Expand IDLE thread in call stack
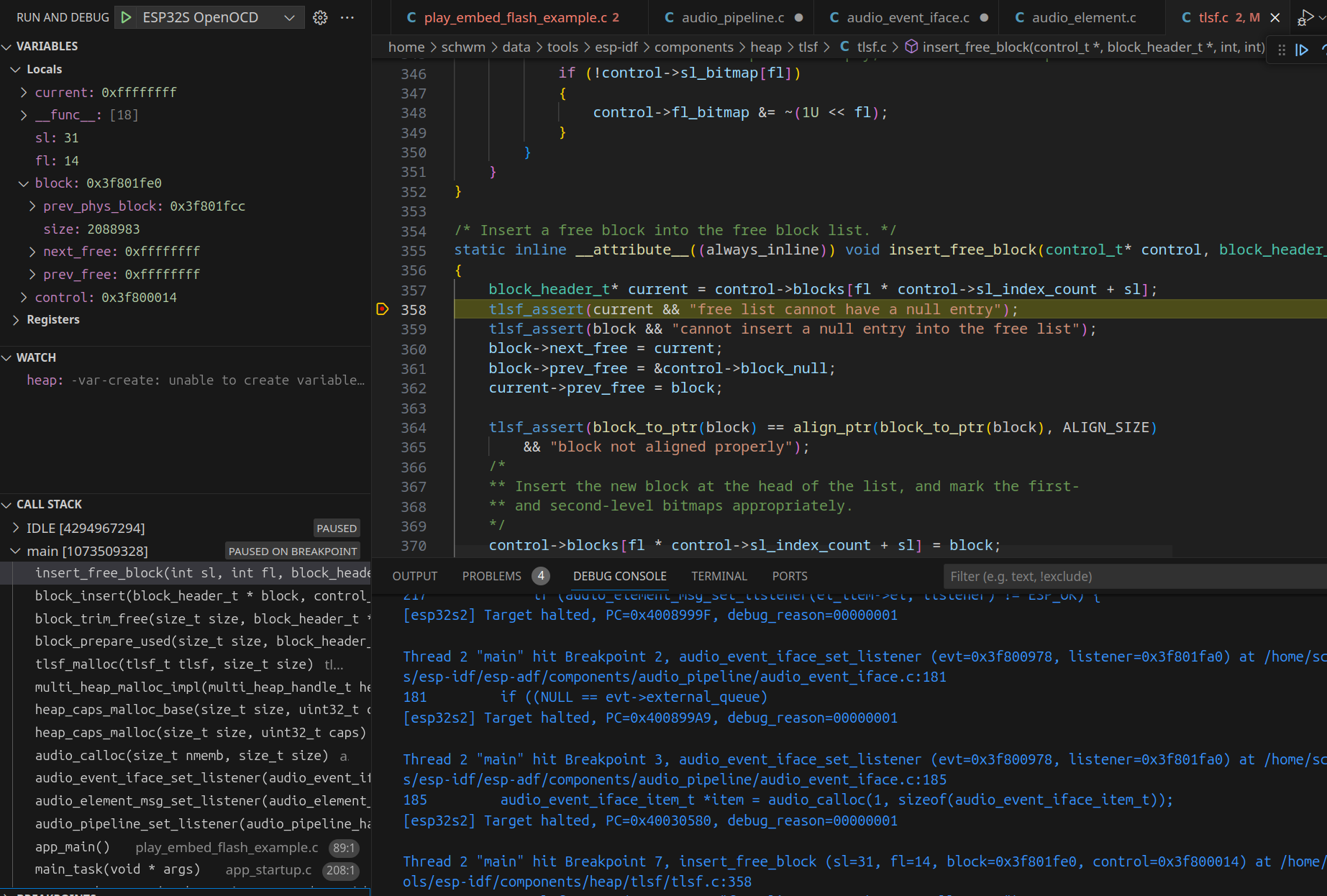Screen dimensions: 1327x896 click(16, 529)
